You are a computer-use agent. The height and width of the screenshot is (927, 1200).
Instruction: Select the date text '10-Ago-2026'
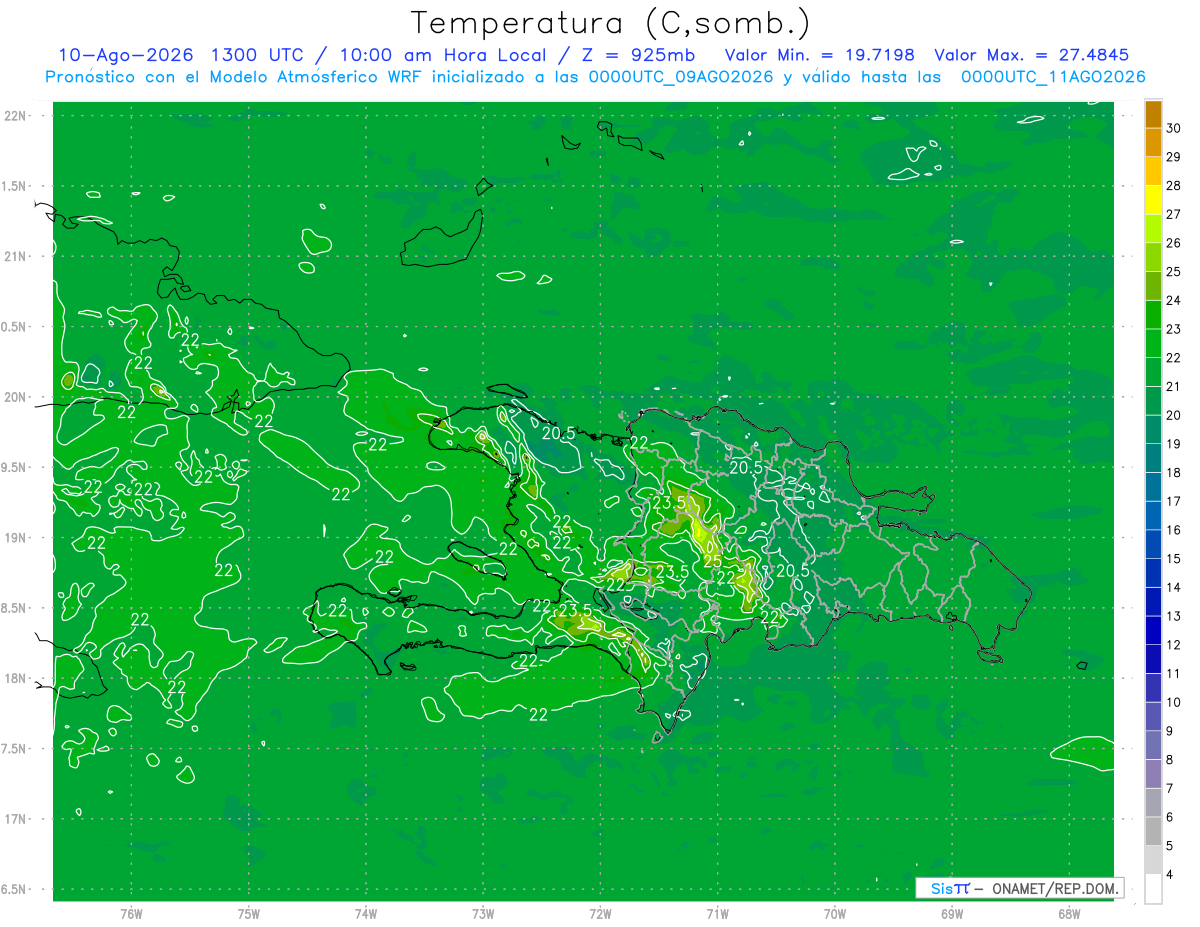126,55
